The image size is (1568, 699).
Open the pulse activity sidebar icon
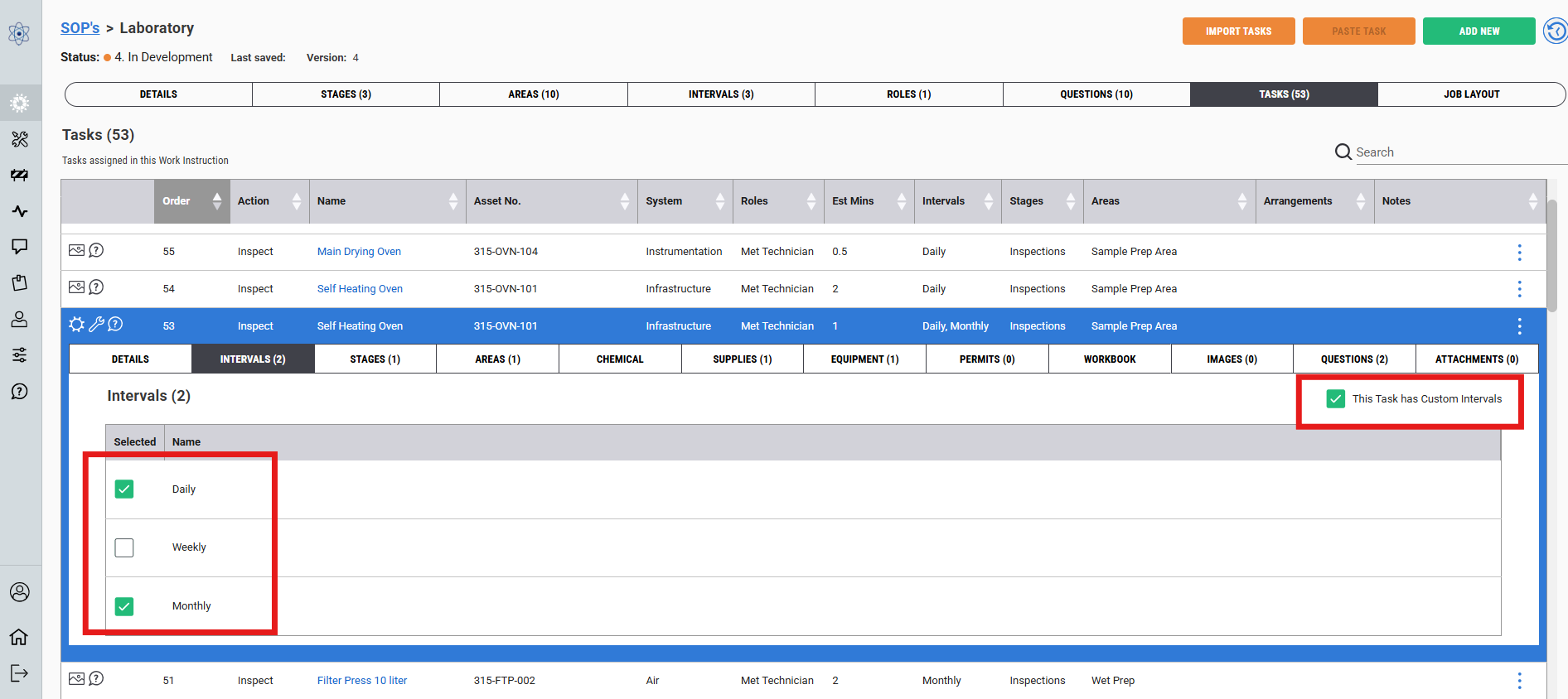pyautogui.click(x=20, y=211)
